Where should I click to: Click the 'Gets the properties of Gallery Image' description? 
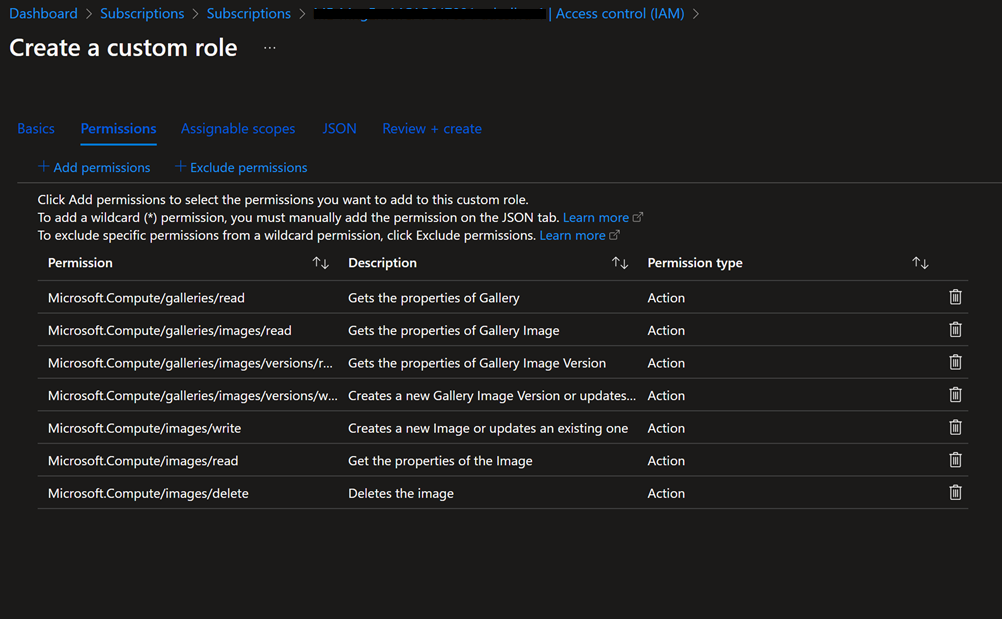(x=454, y=330)
